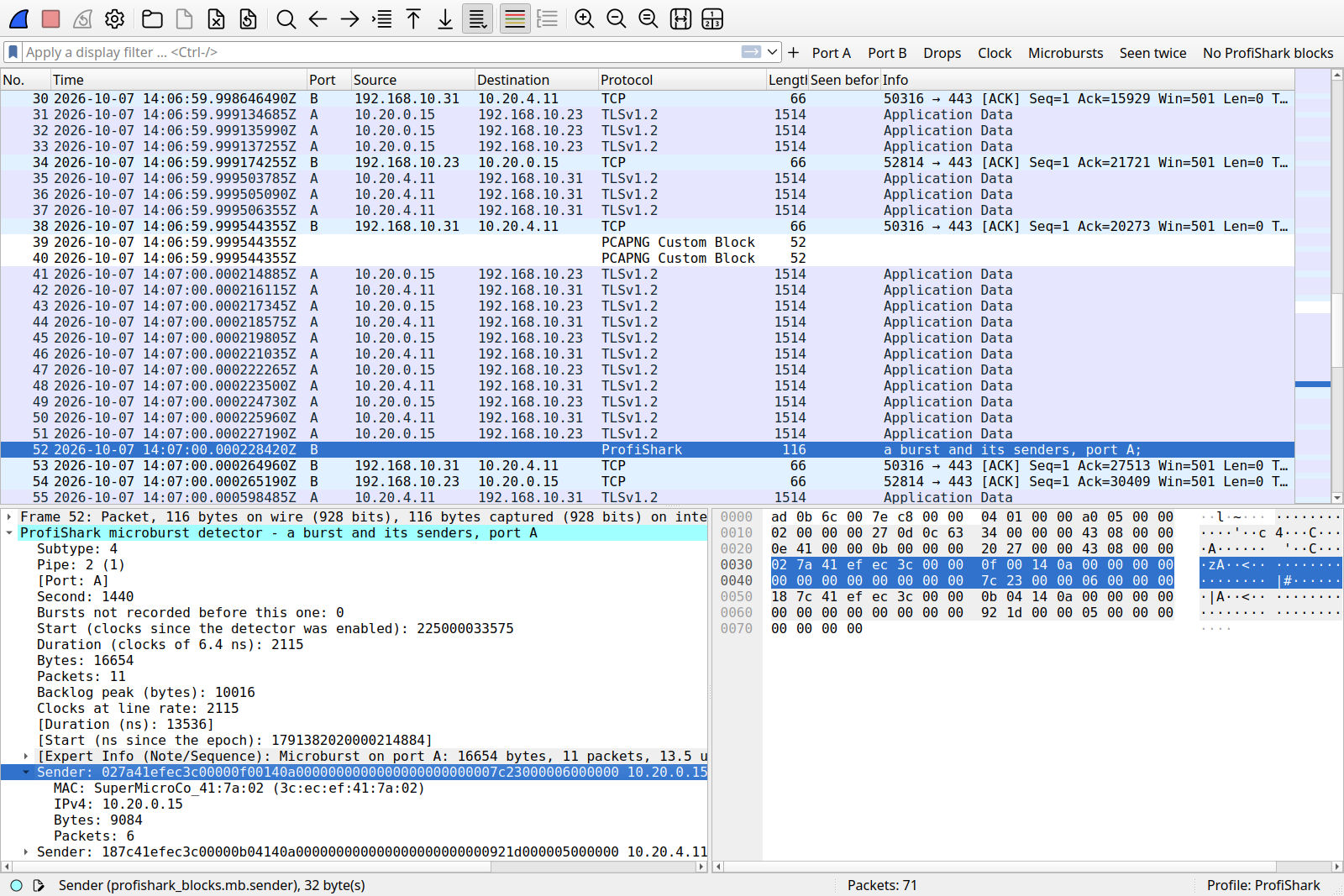Screen dimensions: 1344x896
Task: Close the capture file icon
Action: [x=216, y=18]
